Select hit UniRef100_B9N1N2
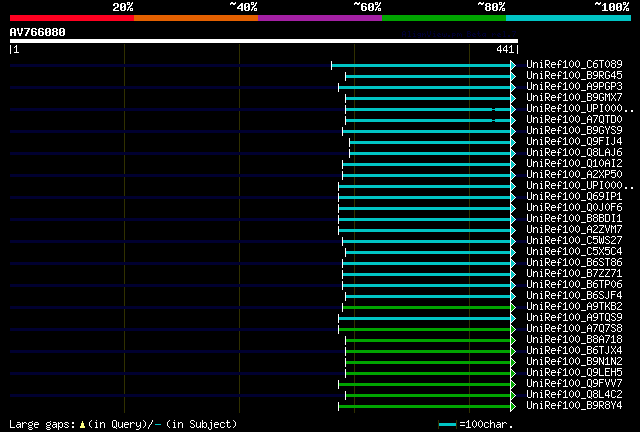640x432 pixels. pos(574,362)
